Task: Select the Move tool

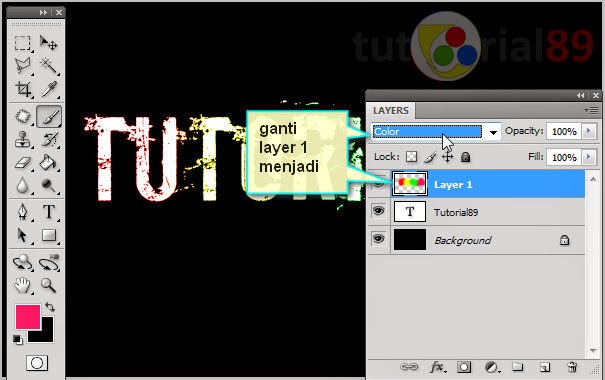Action: click(49, 43)
